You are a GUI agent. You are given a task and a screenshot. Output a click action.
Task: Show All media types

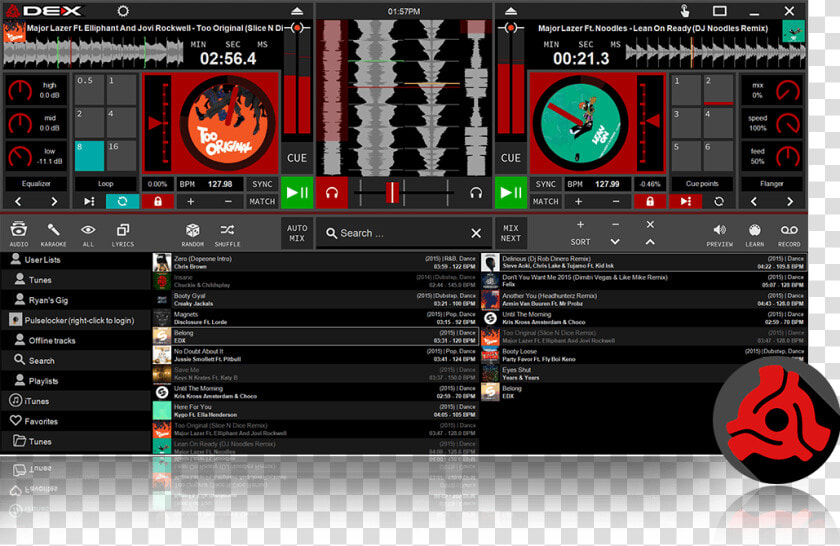[88, 234]
